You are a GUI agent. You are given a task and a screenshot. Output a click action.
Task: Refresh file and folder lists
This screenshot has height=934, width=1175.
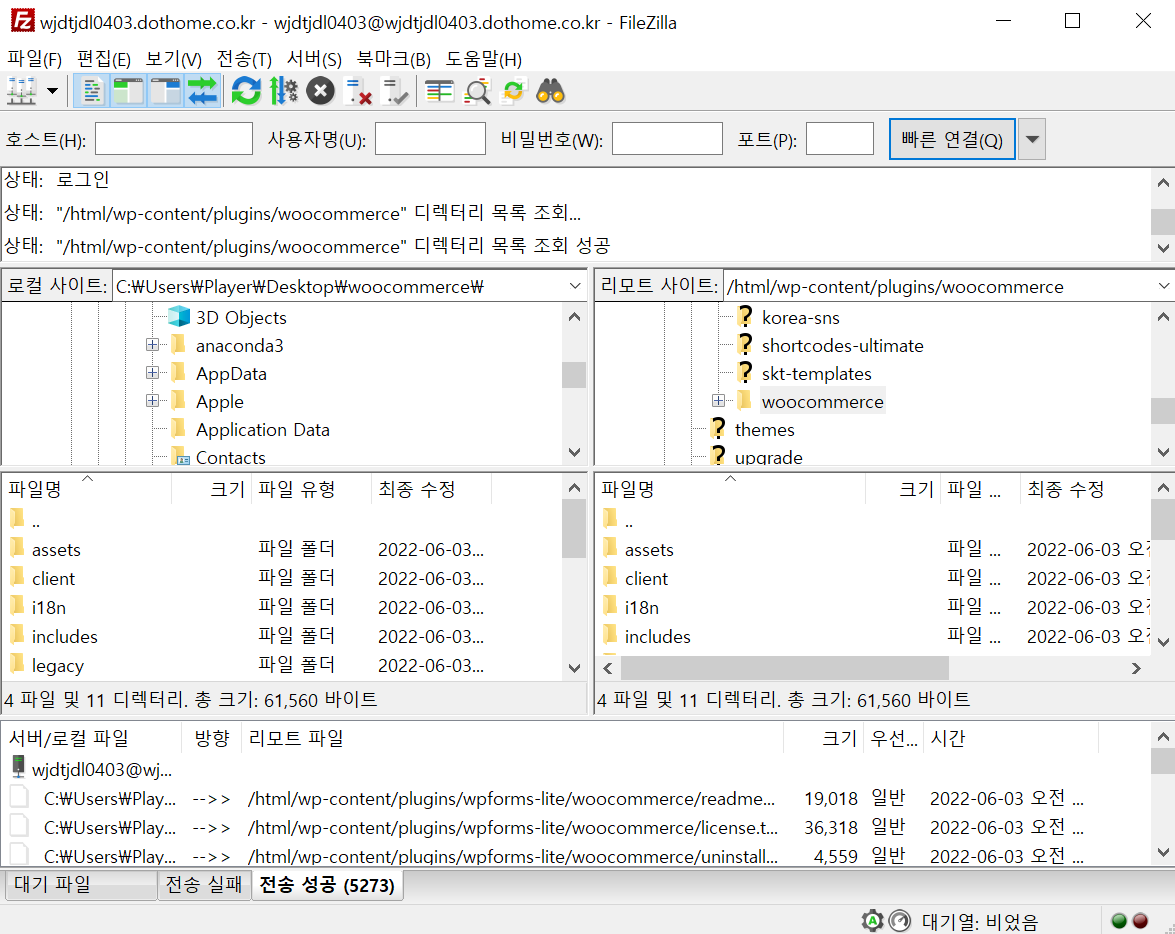(x=246, y=91)
